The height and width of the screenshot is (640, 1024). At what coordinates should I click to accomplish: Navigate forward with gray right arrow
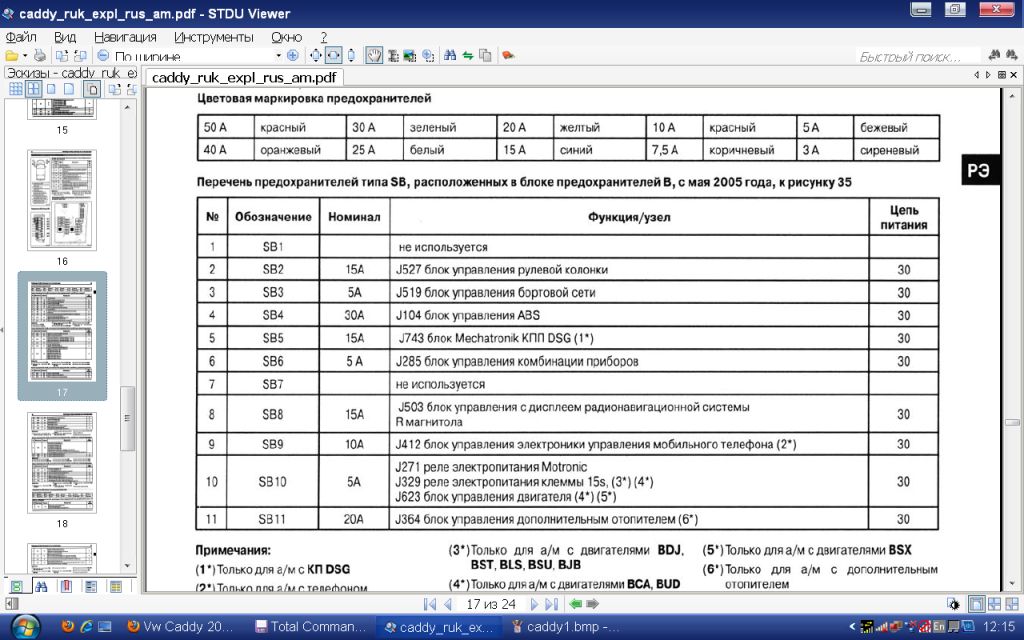592,604
